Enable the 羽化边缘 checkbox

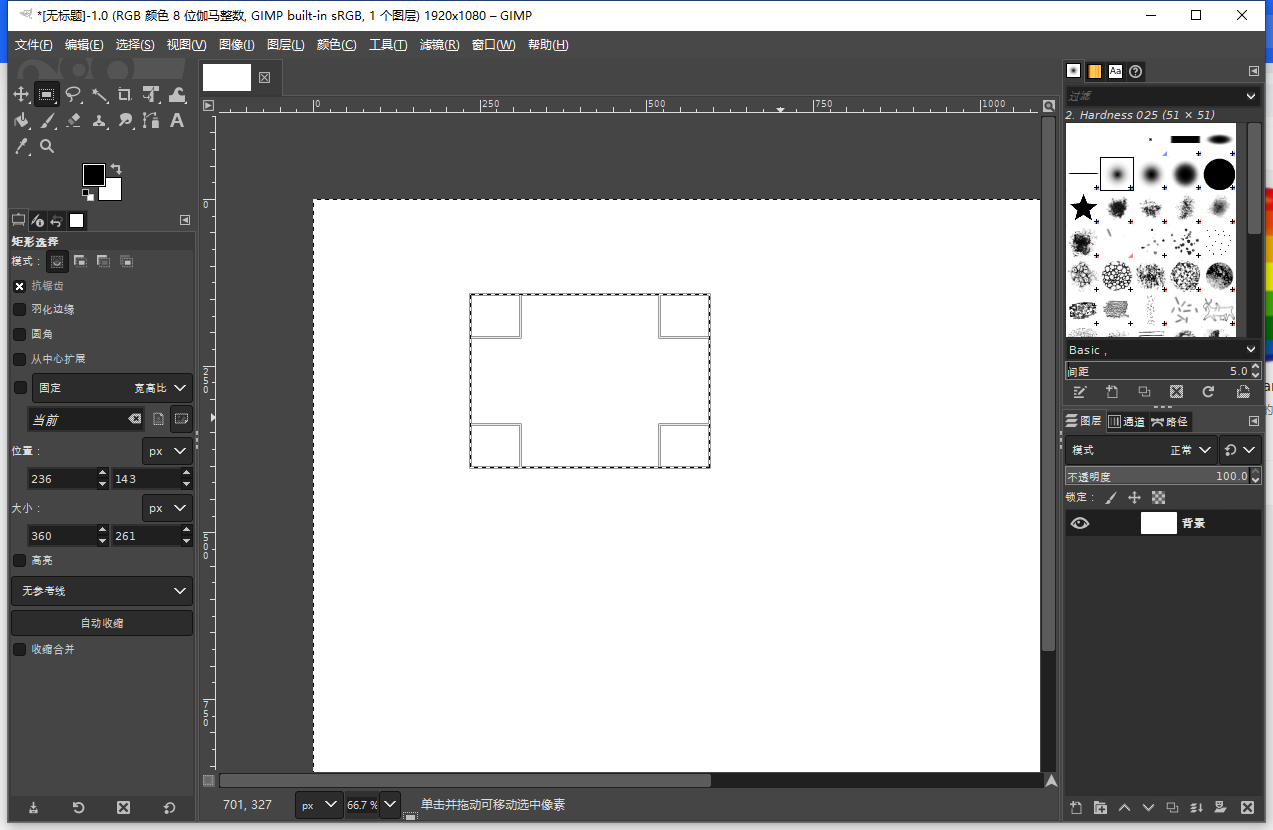tap(19, 309)
